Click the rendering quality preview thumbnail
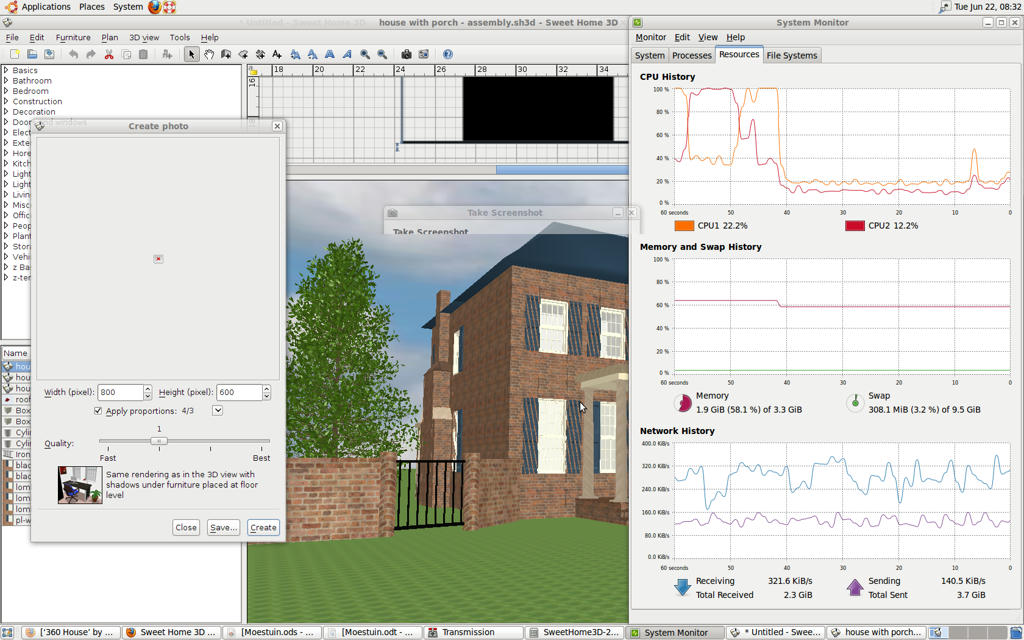 click(80, 485)
